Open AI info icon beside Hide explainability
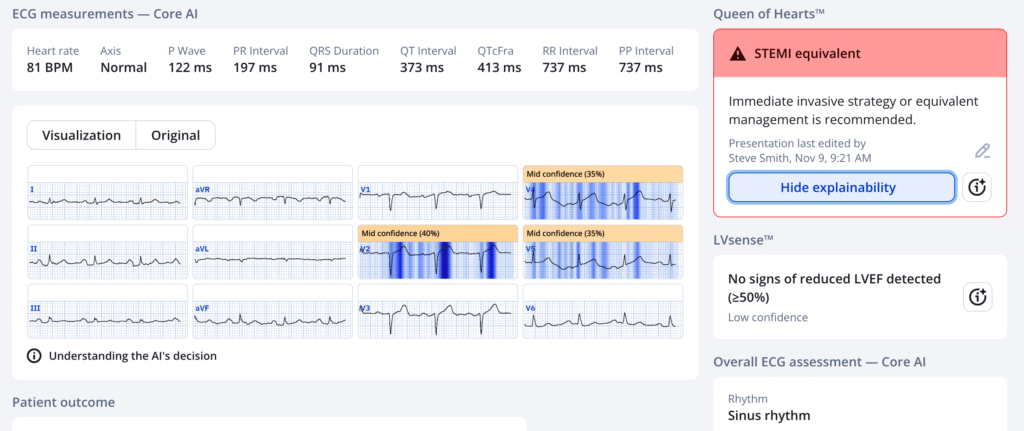Image resolution: width=1024 pixels, height=431 pixels. [x=977, y=187]
